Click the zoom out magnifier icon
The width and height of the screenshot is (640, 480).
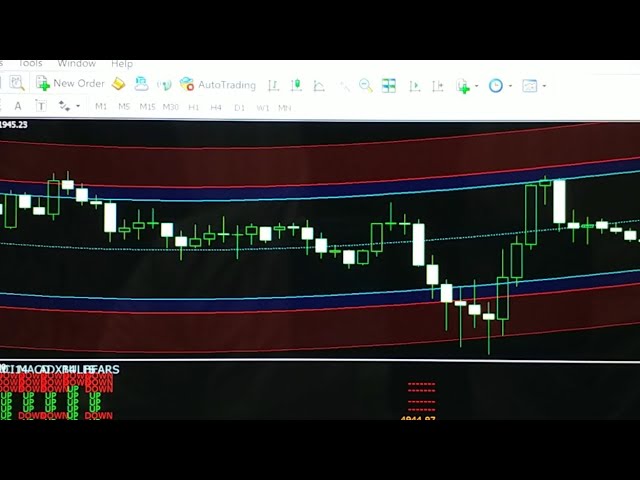[366, 86]
